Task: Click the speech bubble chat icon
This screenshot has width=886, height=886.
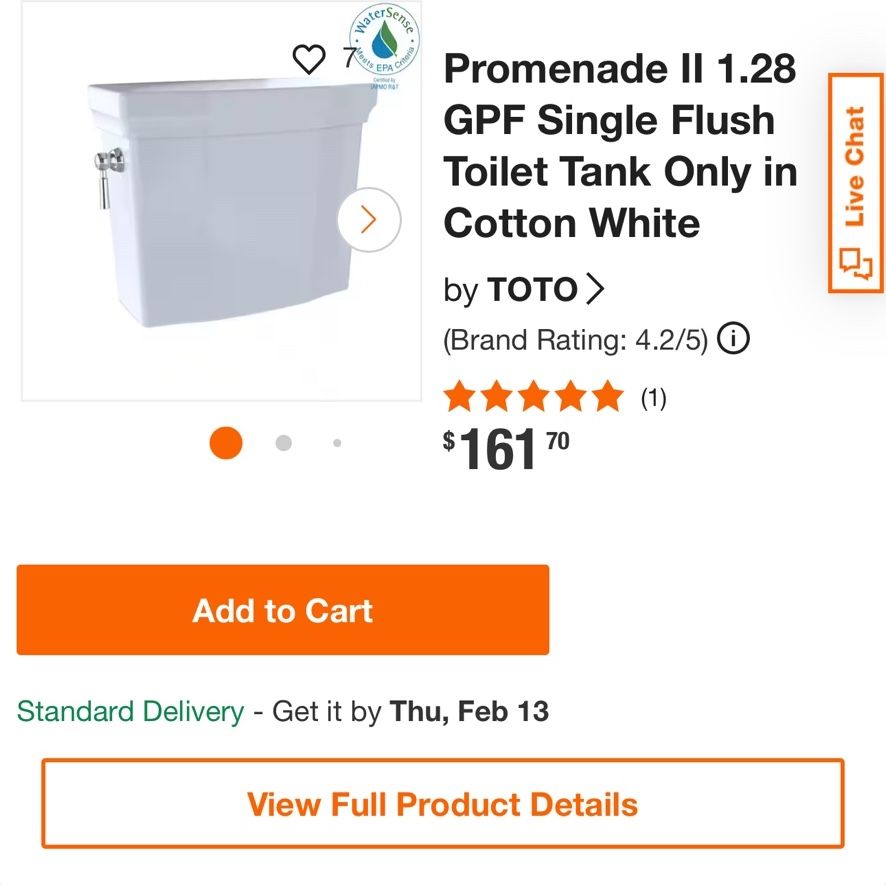Action: (856, 263)
